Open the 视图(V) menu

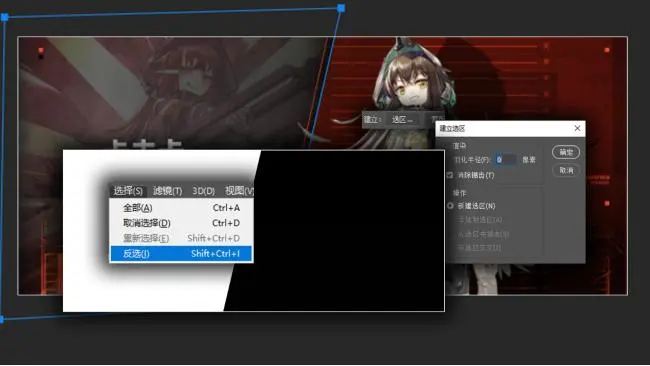pyautogui.click(x=239, y=191)
